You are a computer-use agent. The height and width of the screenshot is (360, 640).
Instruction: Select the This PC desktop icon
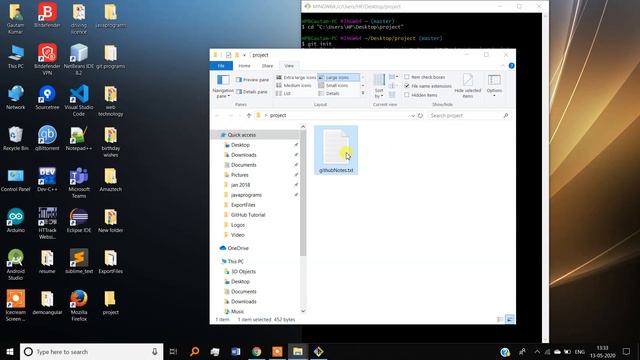tap(16, 57)
